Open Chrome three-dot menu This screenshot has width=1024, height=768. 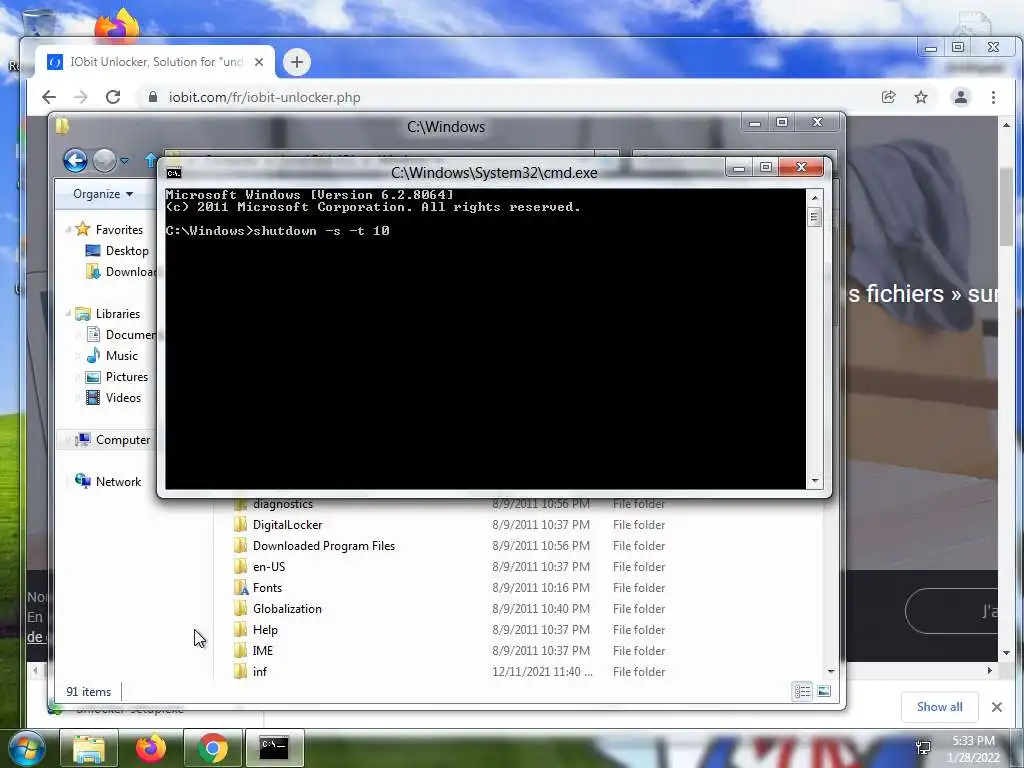pyautogui.click(x=993, y=97)
